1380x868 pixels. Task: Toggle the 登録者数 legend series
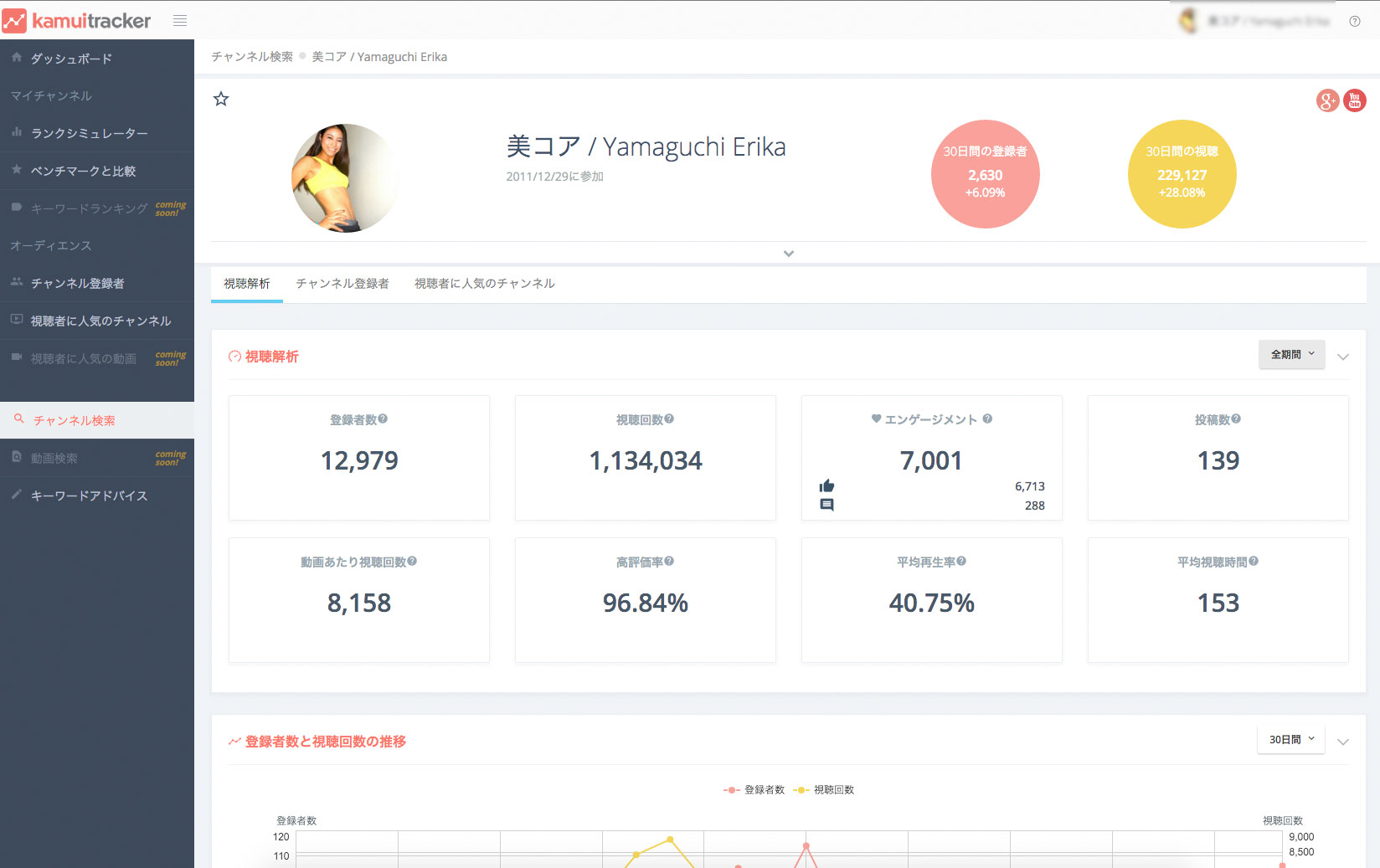point(754,790)
